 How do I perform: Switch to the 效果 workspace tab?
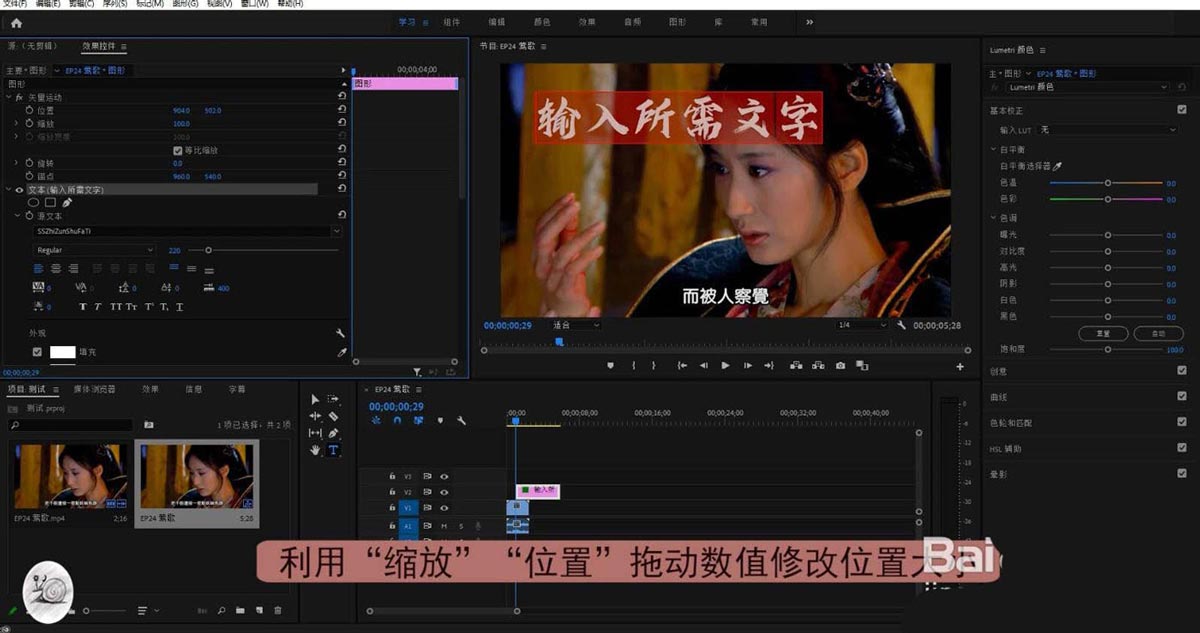pyautogui.click(x=586, y=22)
